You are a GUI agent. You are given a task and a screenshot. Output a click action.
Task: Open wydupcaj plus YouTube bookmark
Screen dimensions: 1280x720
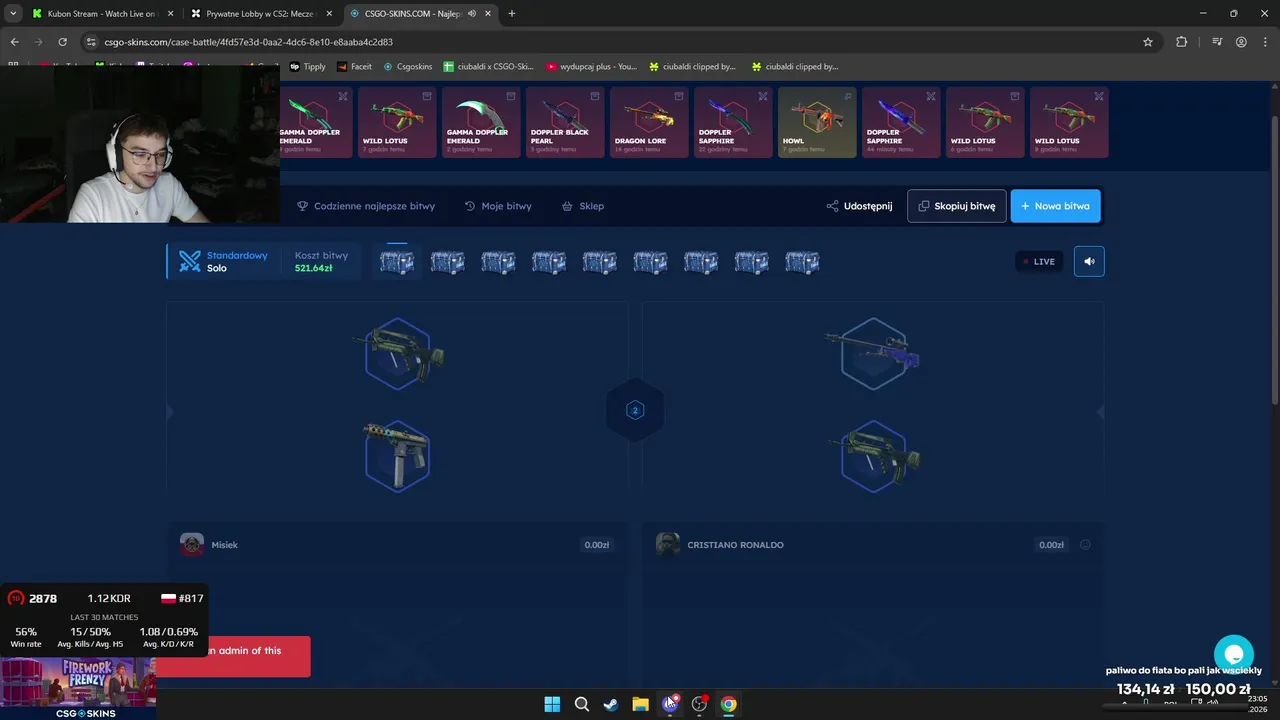[592, 67]
